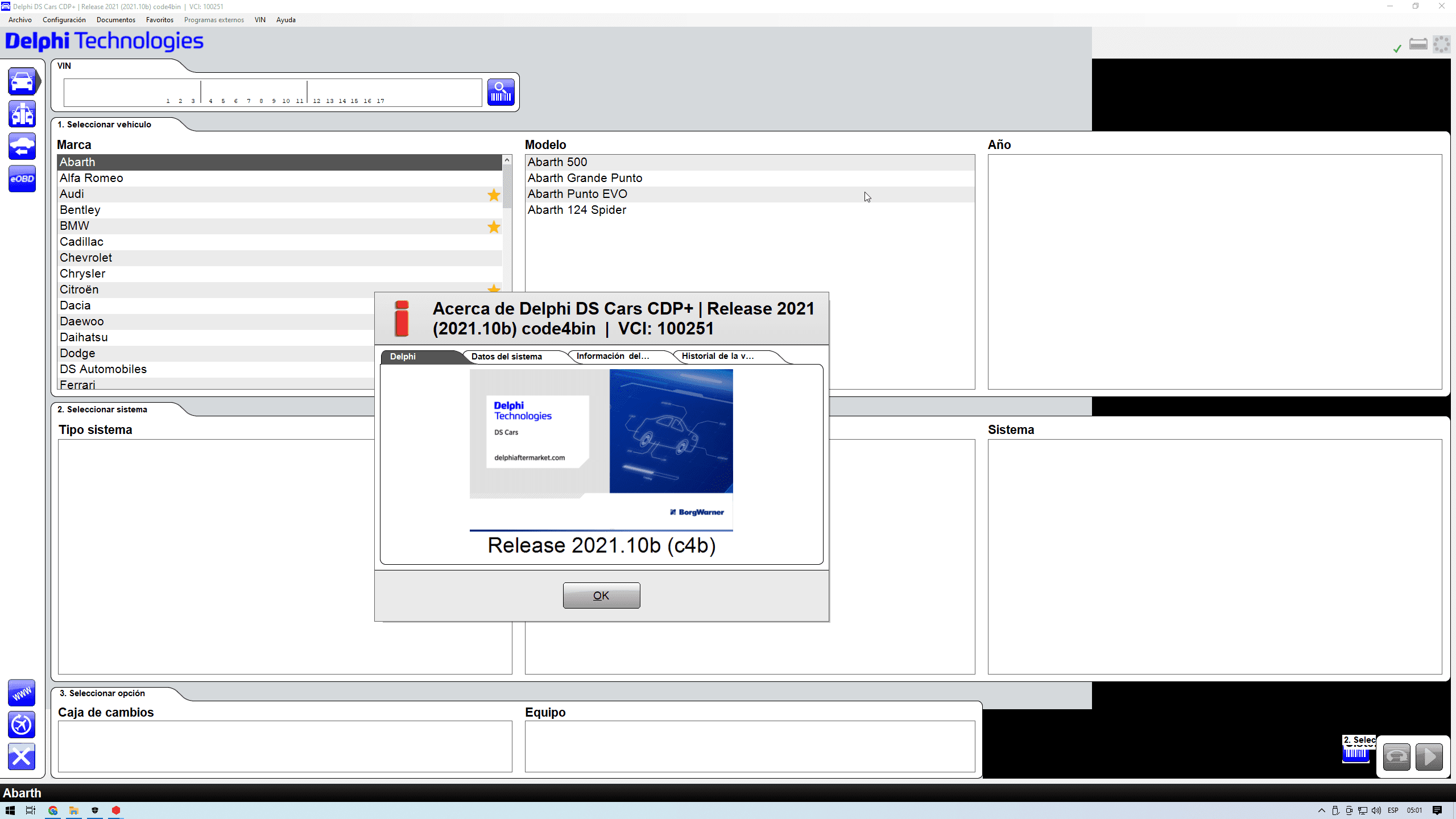Viewport: 1456px width, 819px height.
Task: Open the eOBD sidebar icon
Action: [x=22, y=179]
